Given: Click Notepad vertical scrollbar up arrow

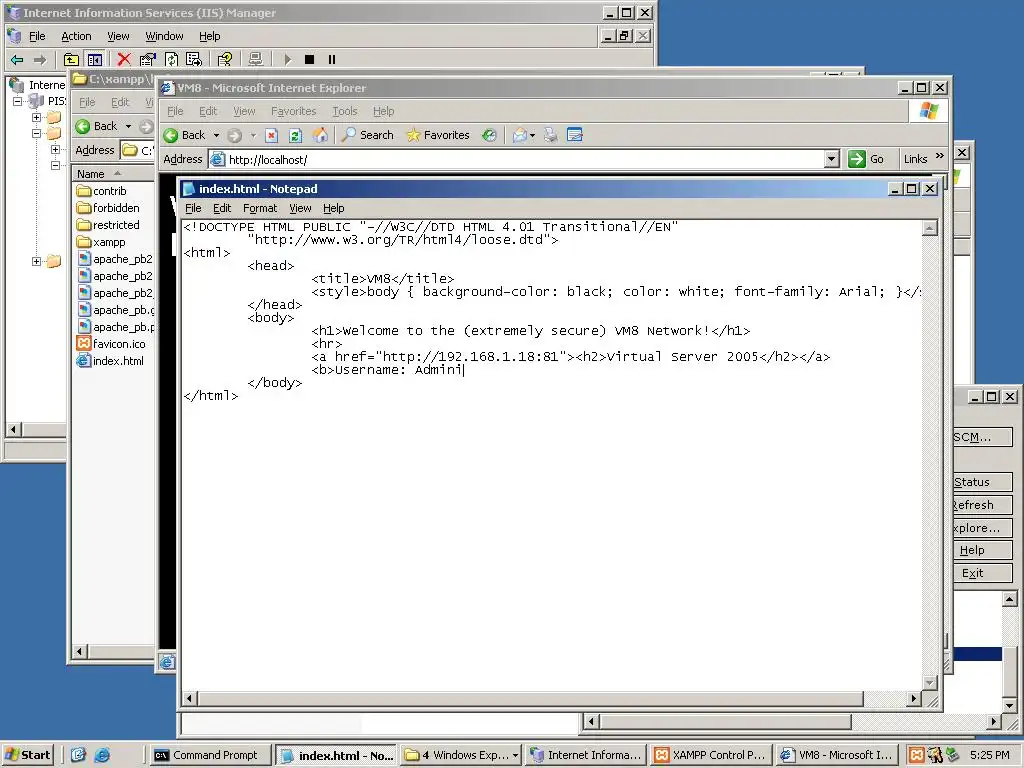Looking at the screenshot, I should [x=930, y=228].
